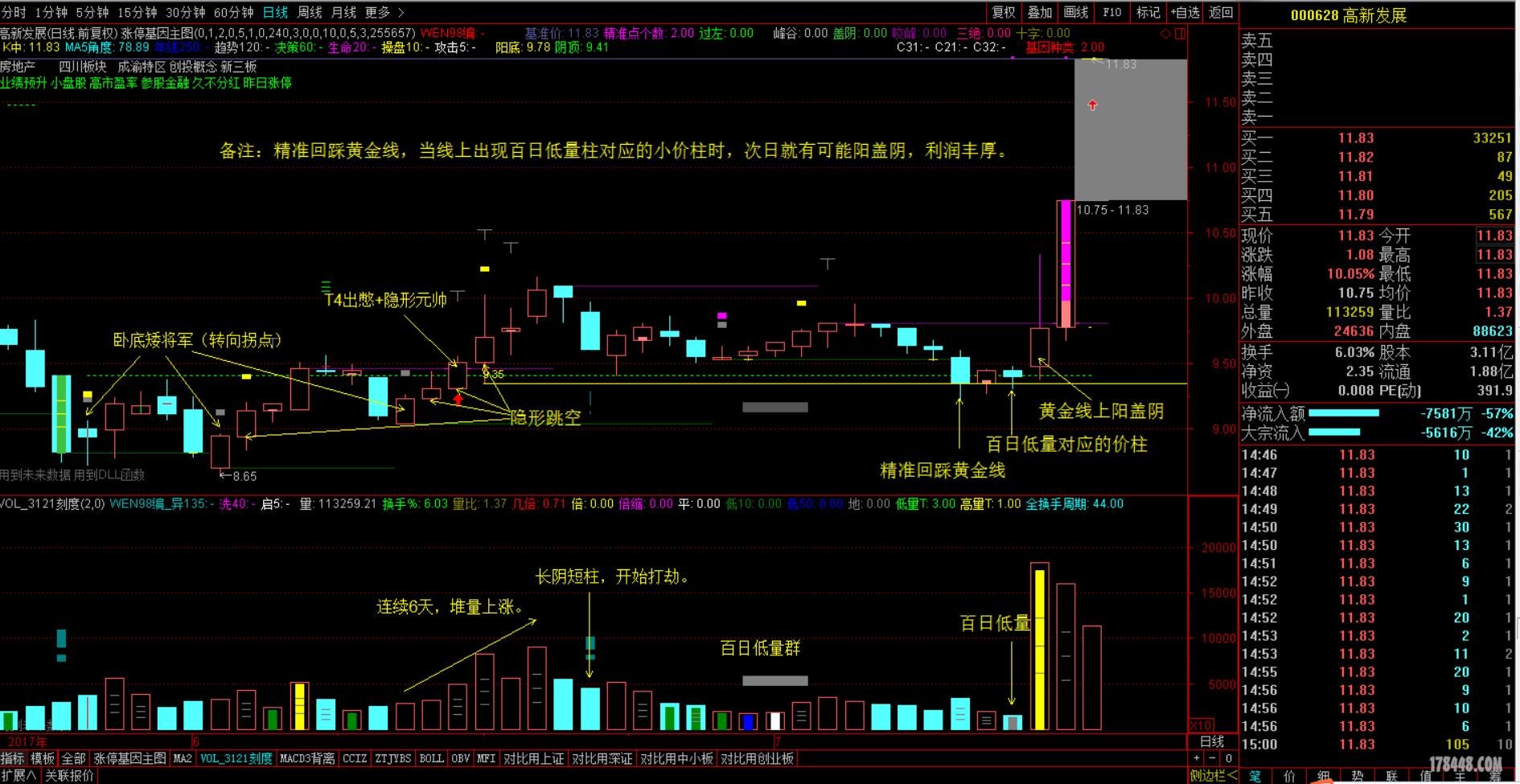
Task: Choose 对比用中小板 comparison
Action: (x=677, y=758)
